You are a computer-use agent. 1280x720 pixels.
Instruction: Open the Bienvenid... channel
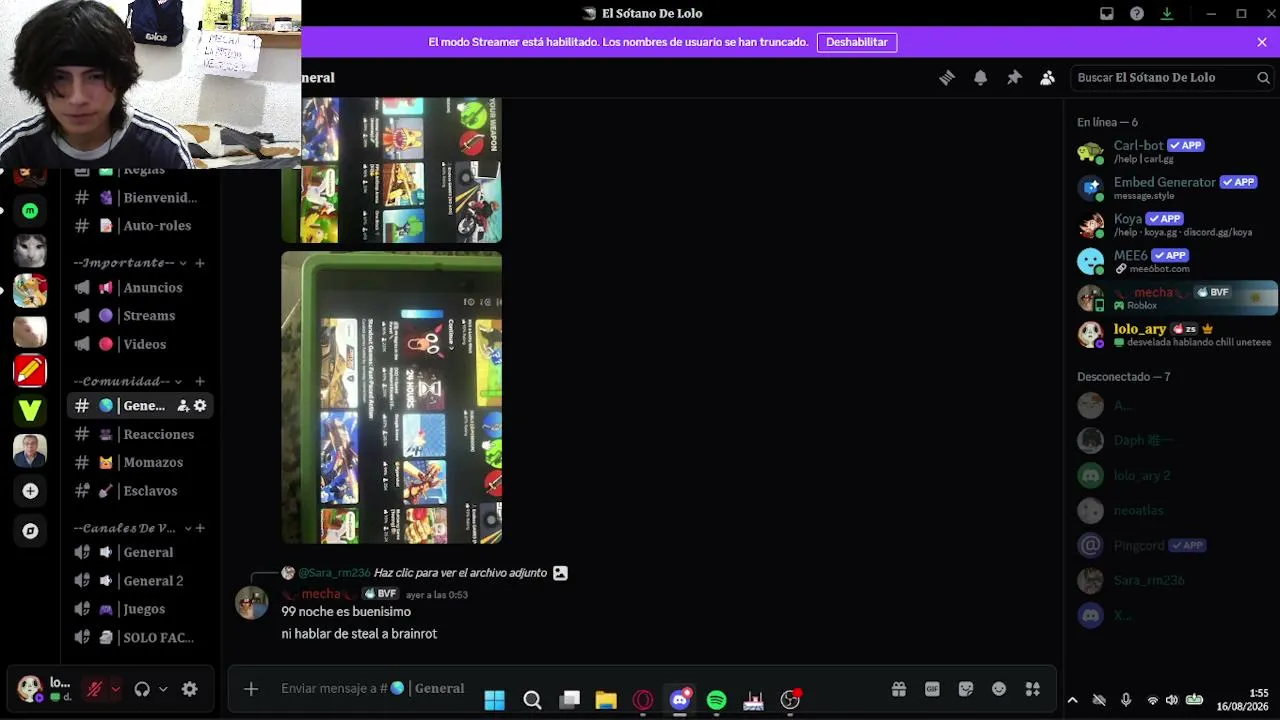140,198
